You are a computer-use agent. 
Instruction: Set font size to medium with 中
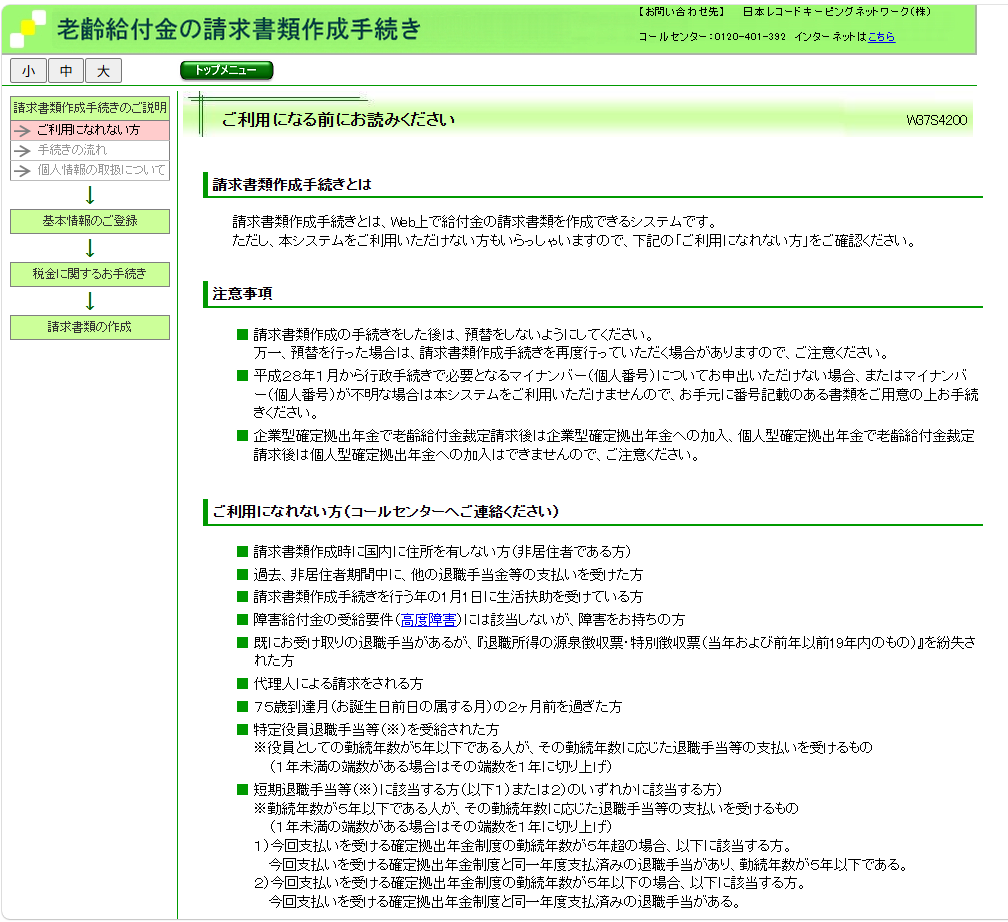point(66,71)
